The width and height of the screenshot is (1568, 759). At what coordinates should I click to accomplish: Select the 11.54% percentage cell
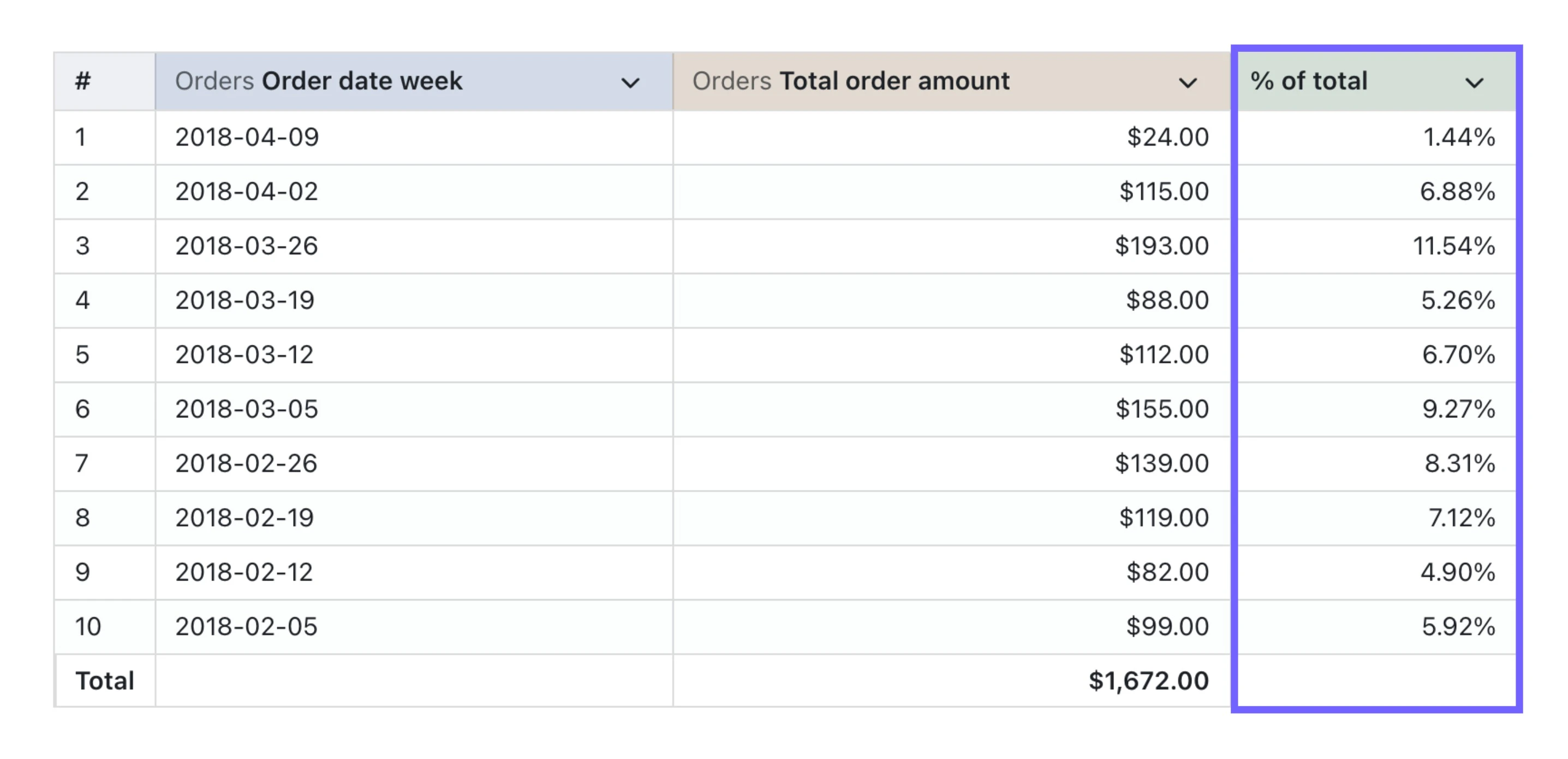pyautogui.click(x=1453, y=247)
